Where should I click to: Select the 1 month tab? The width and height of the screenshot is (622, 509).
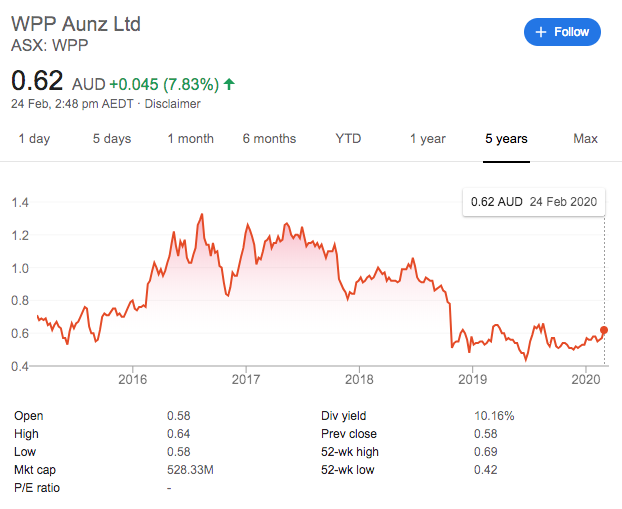190,139
